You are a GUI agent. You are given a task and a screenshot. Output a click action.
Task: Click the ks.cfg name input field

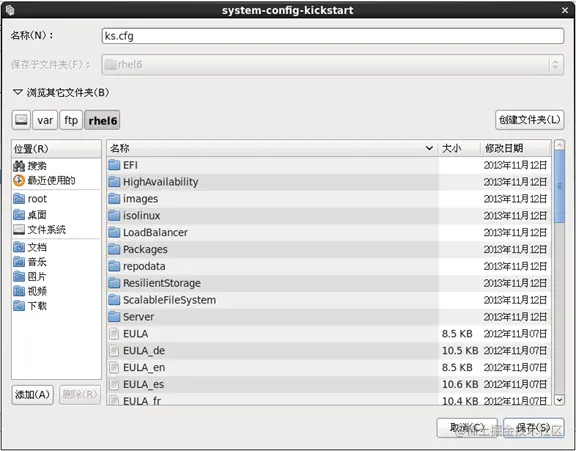332,36
